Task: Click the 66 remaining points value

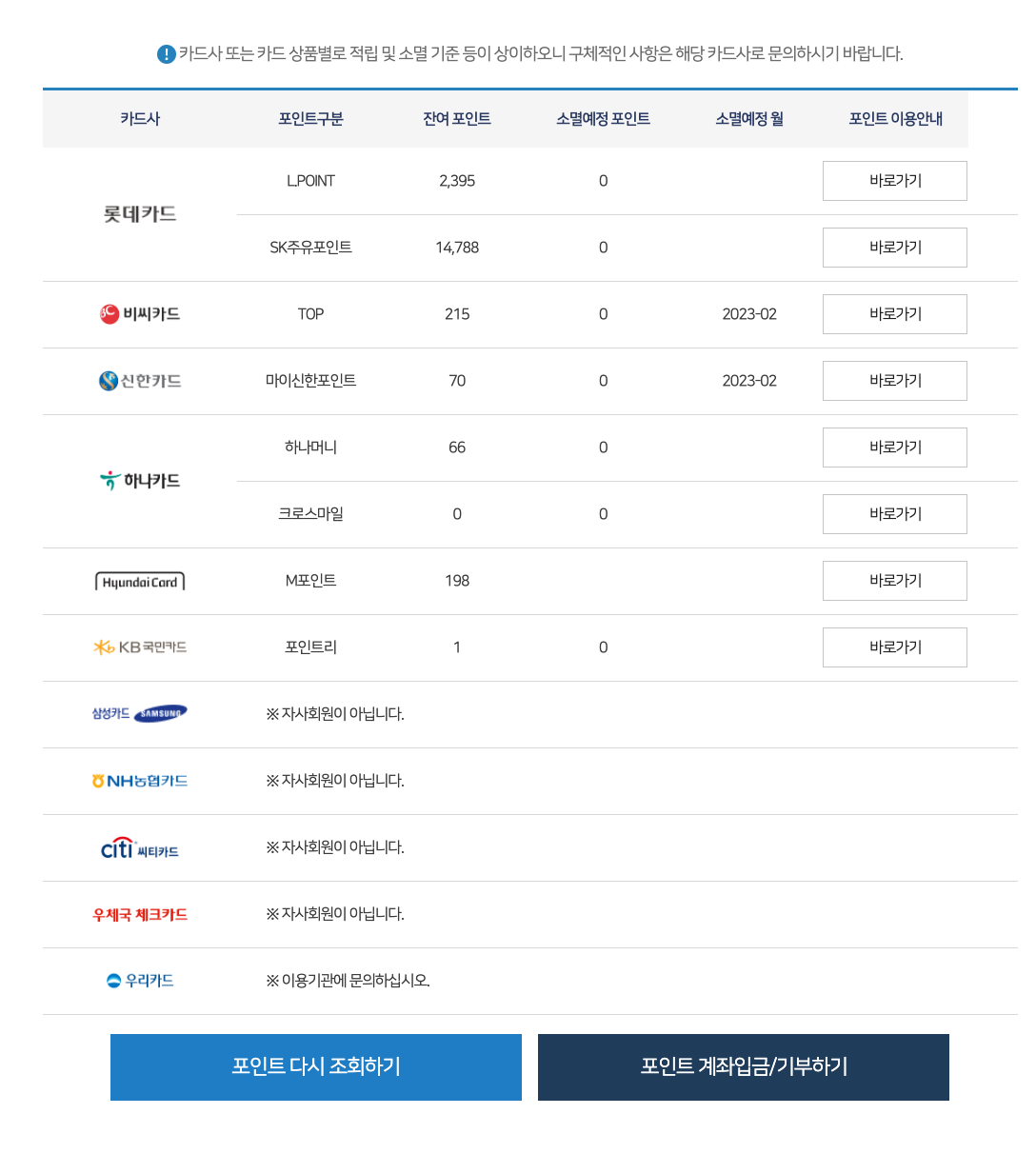Action: coord(457,448)
